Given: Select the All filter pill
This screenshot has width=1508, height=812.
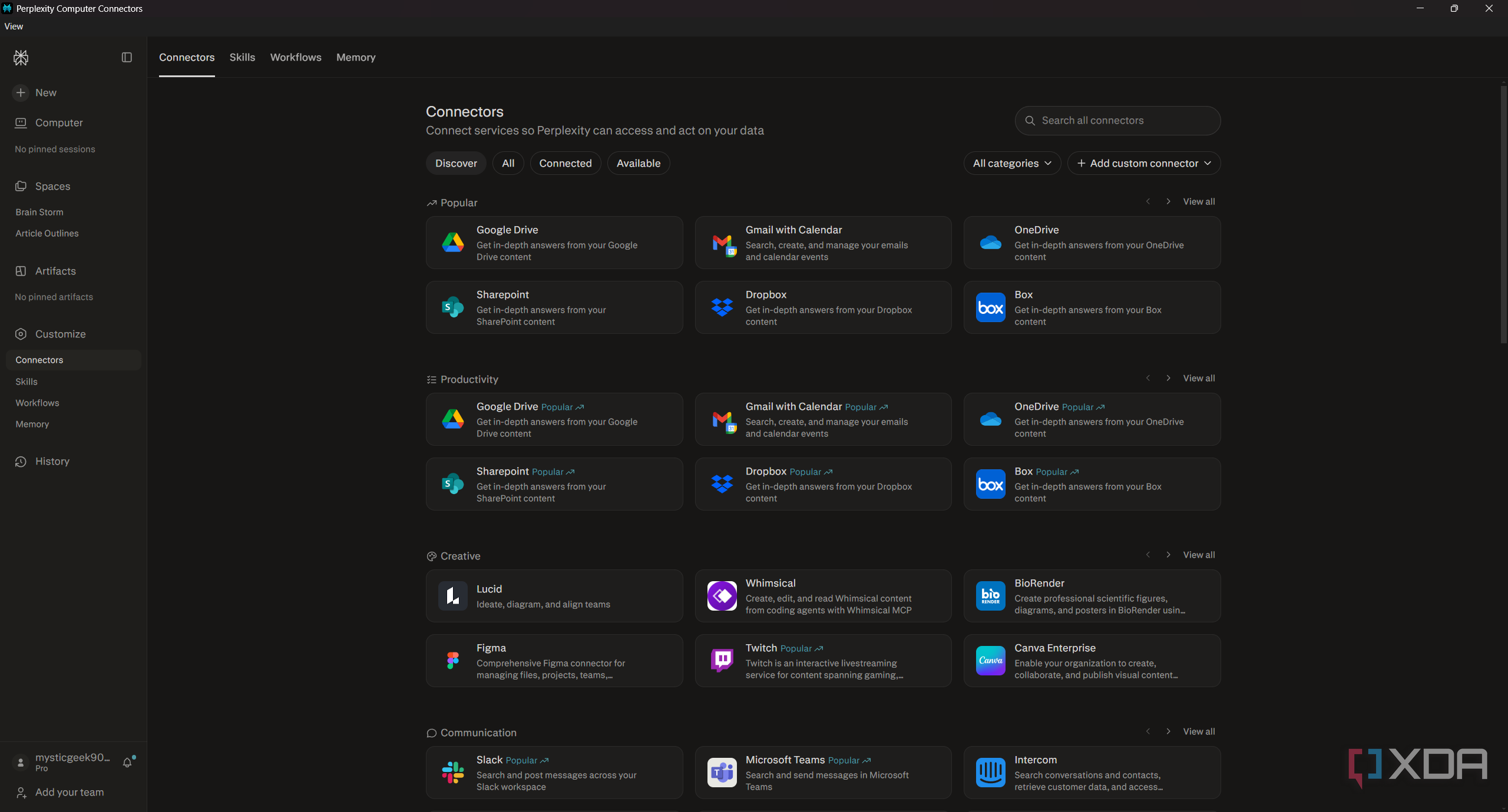Looking at the screenshot, I should point(508,163).
